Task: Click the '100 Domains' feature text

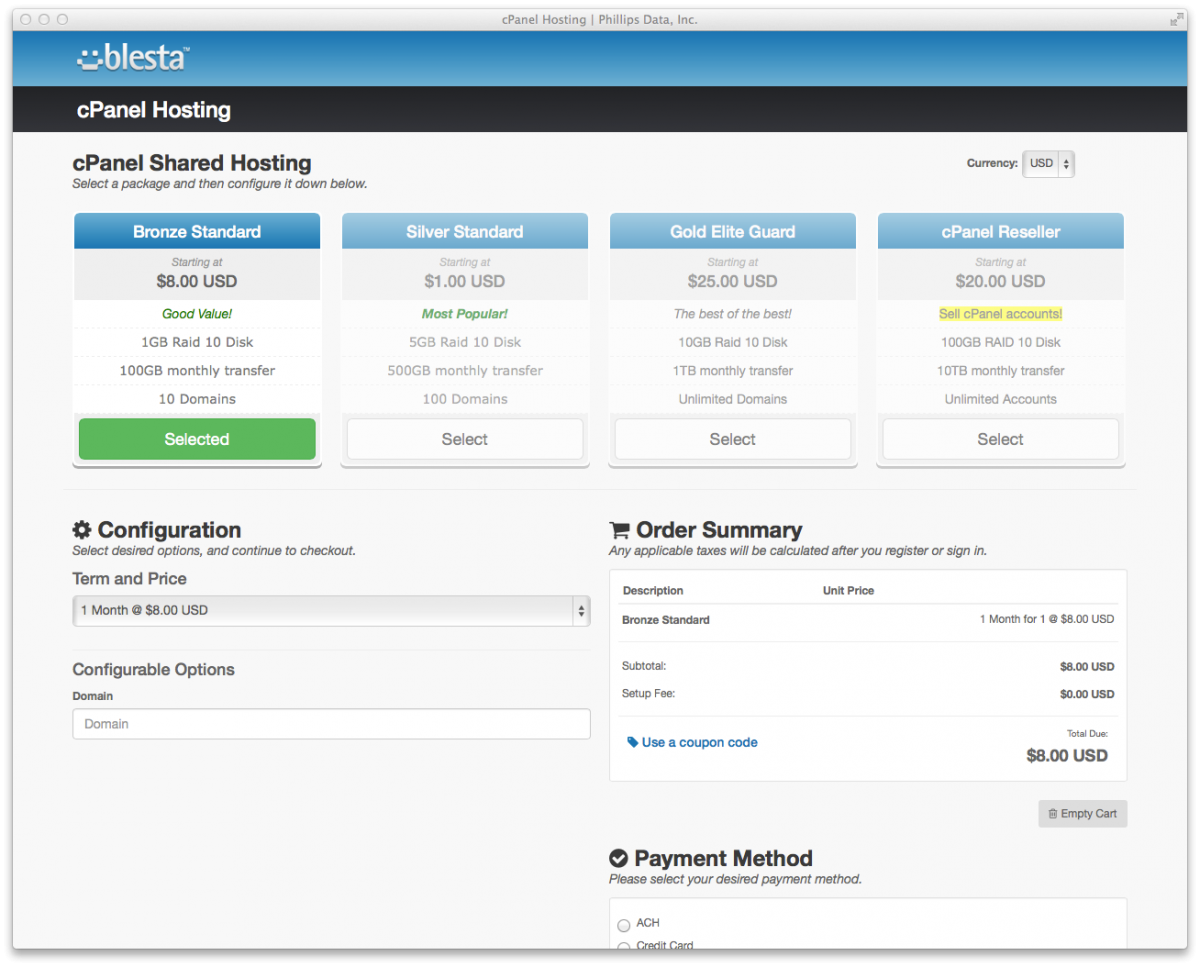Action: tap(465, 399)
